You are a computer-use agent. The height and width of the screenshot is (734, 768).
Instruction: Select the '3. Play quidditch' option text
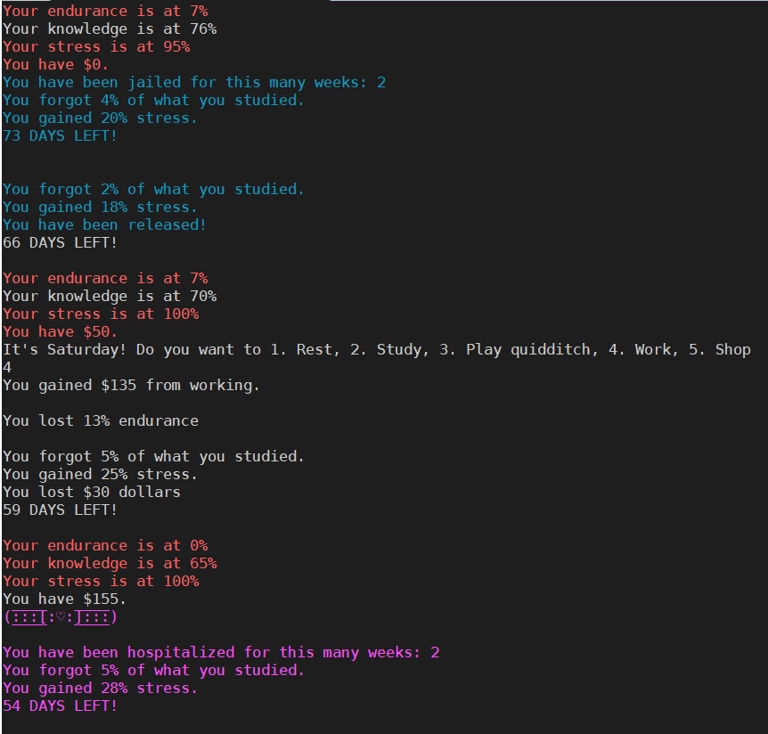point(518,350)
